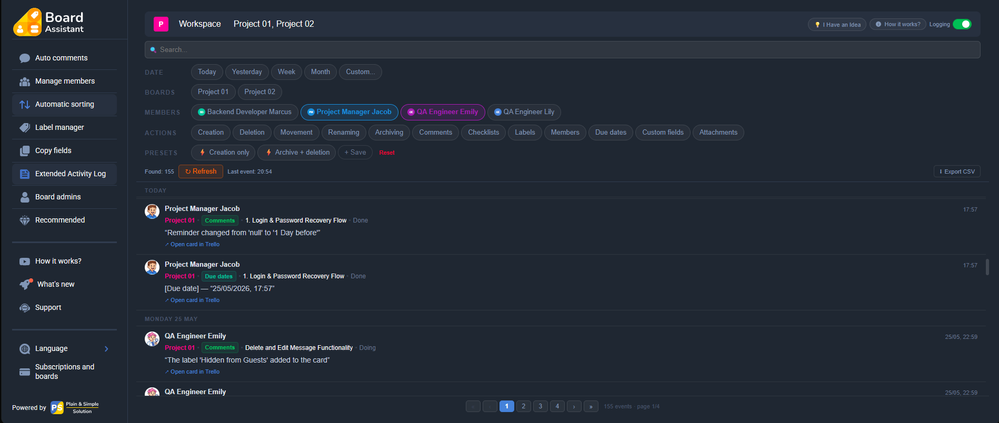999x423 pixels.
Task: Open Reminder changed event card in Trello
Action: 192,245
